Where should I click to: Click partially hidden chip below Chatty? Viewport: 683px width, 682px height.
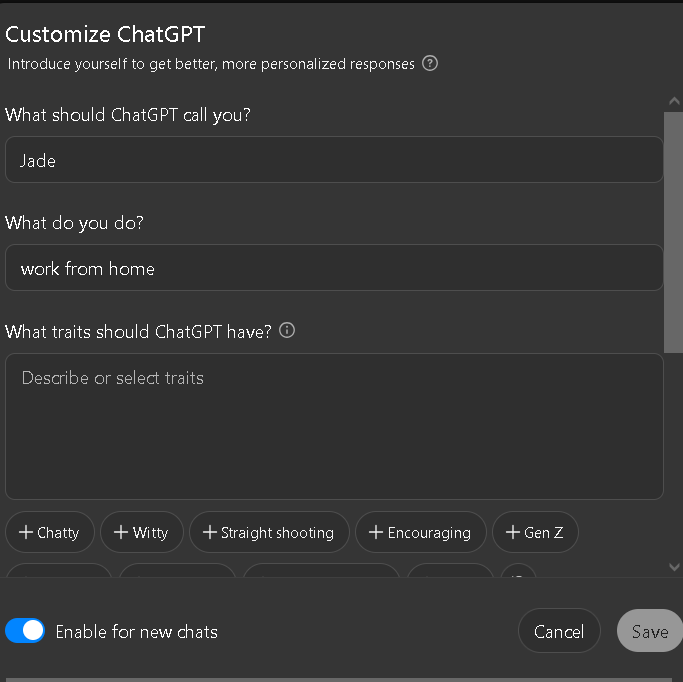pyautogui.click(x=59, y=571)
